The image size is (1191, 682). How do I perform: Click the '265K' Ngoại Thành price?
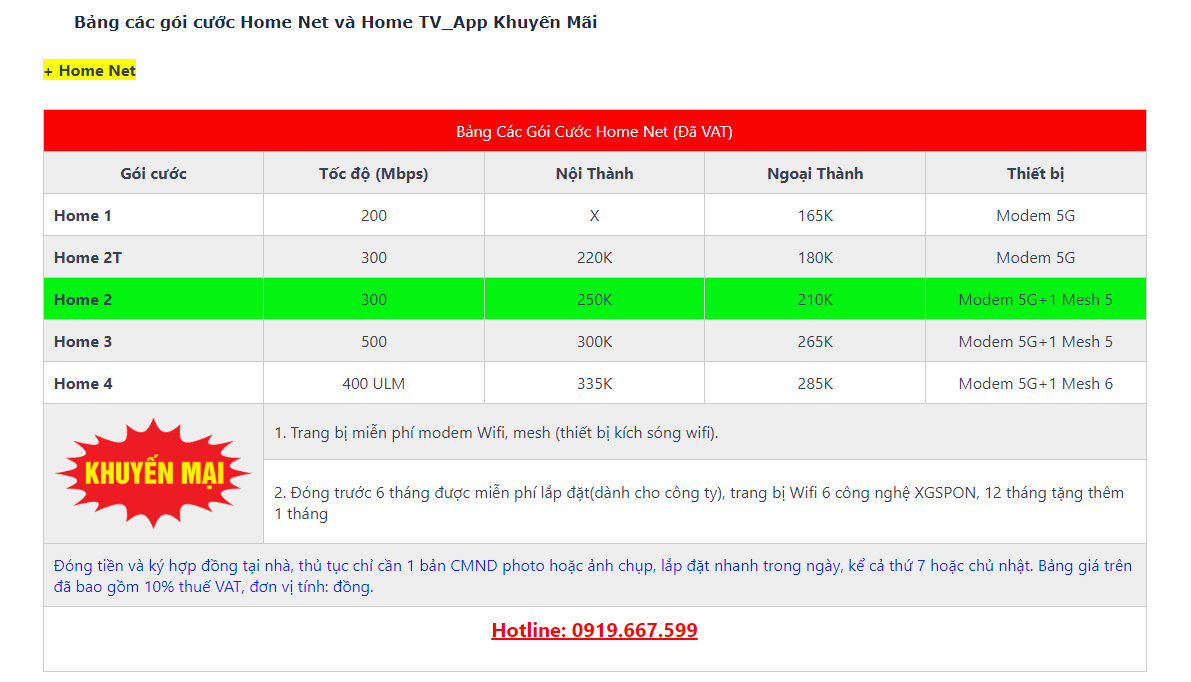coord(815,342)
